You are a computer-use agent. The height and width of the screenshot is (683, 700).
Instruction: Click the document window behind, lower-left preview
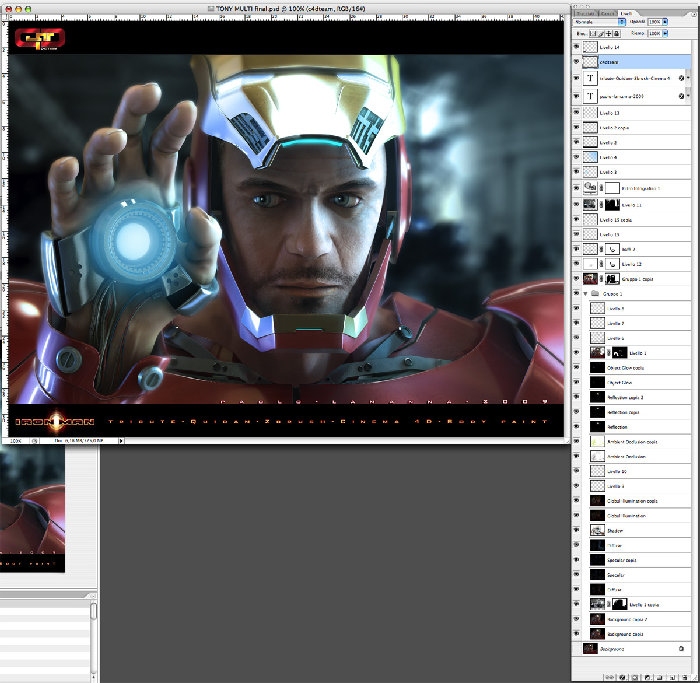tap(32, 509)
